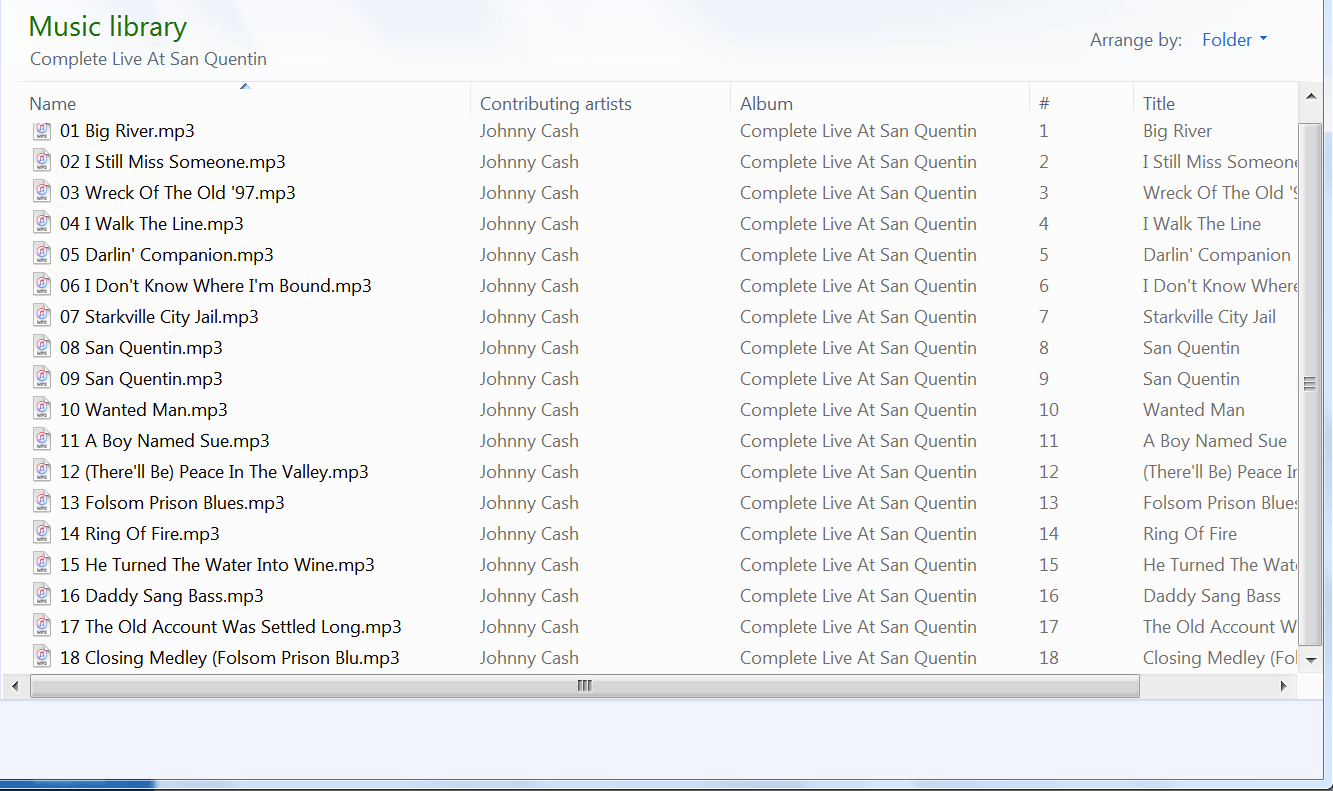Open the Arrange by Folder dropdown
Viewport: 1333px width, 791px height.
1235,40
